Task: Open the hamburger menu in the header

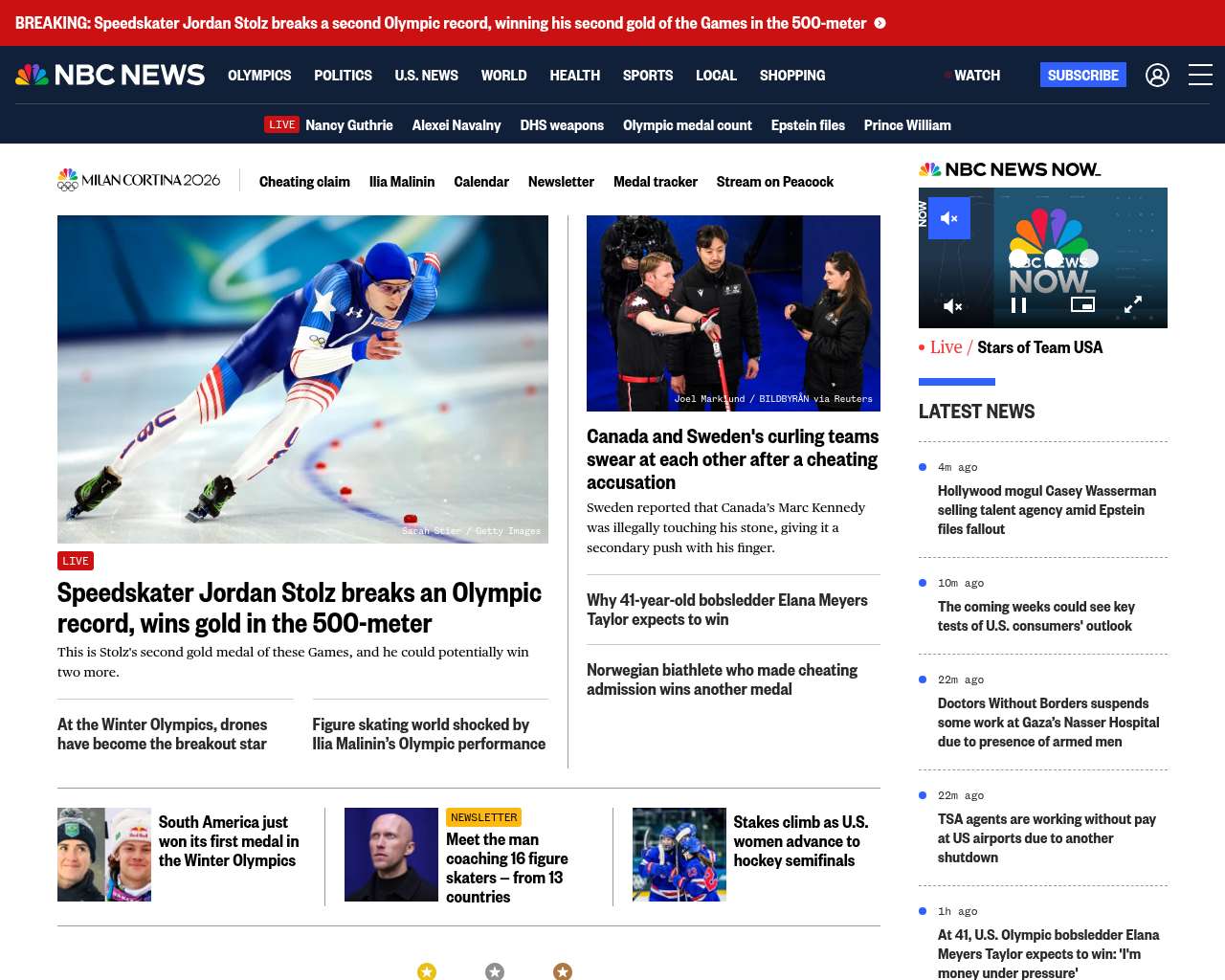Action: coord(1200,75)
